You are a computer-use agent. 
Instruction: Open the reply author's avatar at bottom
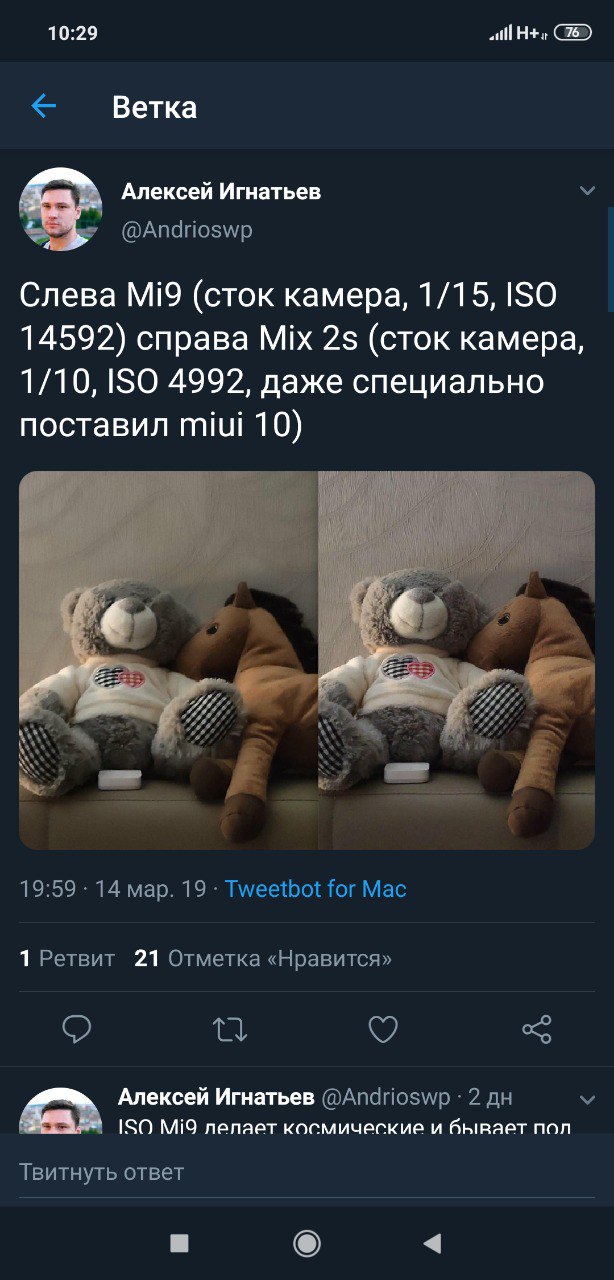61,1110
